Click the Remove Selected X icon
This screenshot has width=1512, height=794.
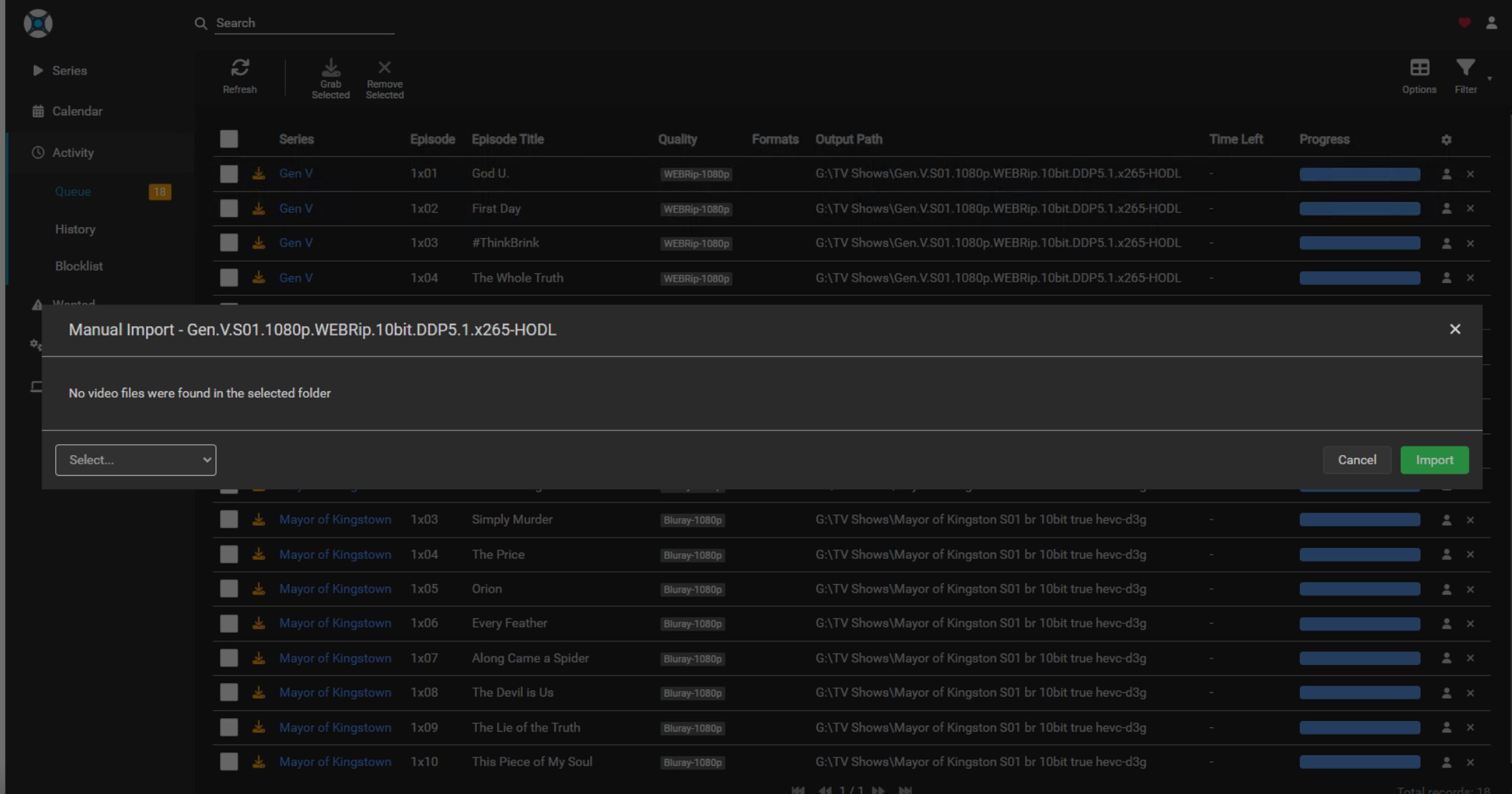385,68
